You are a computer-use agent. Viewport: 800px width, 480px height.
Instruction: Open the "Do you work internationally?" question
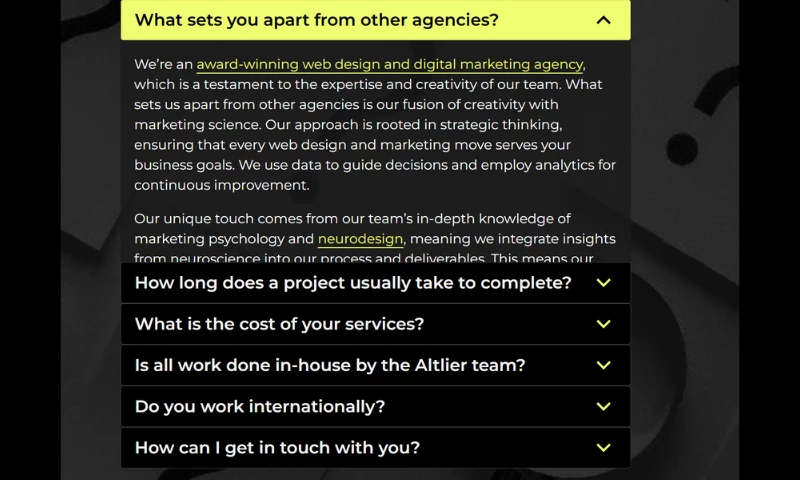pos(259,406)
